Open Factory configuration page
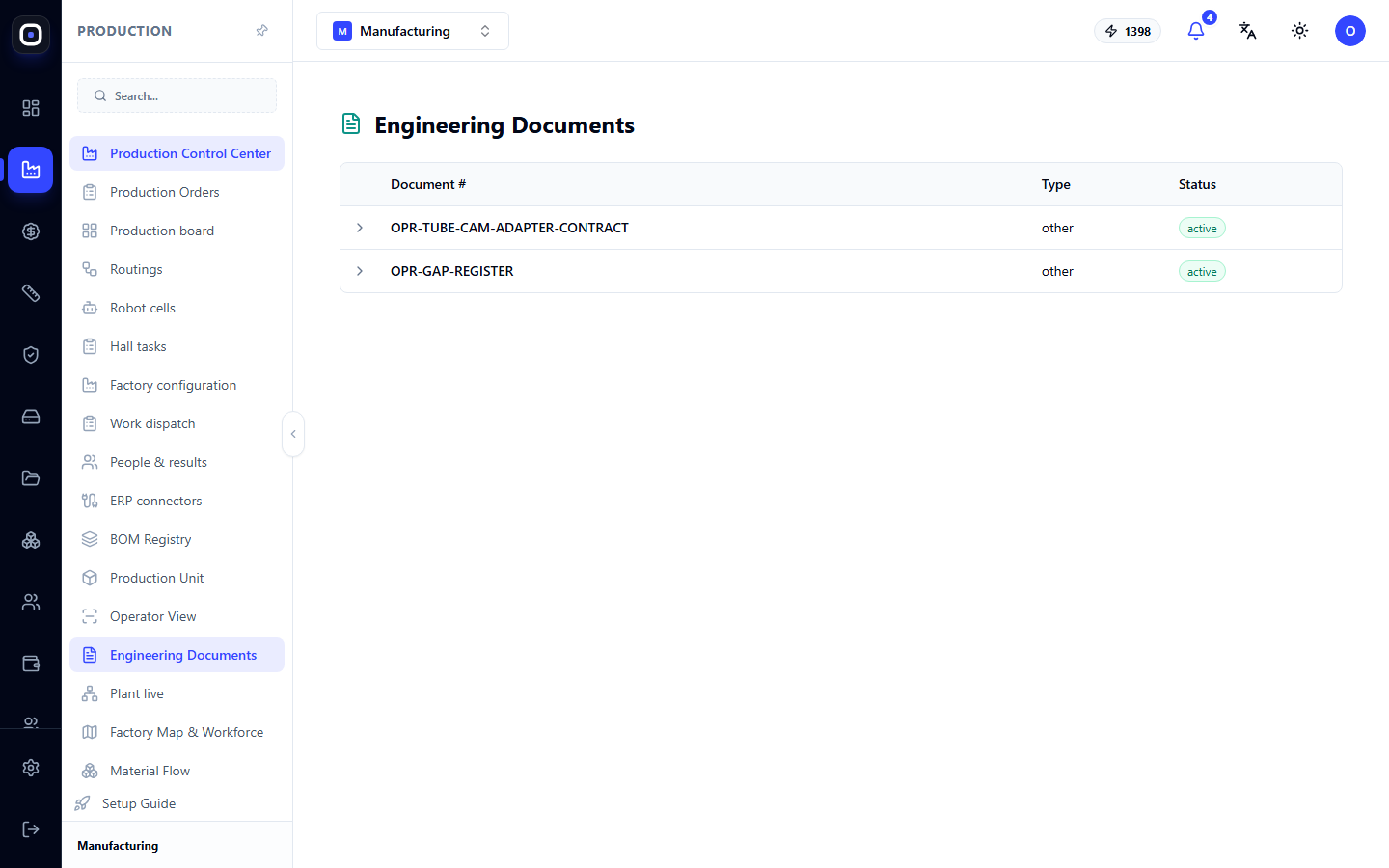This screenshot has width=1389, height=868. click(177, 385)
